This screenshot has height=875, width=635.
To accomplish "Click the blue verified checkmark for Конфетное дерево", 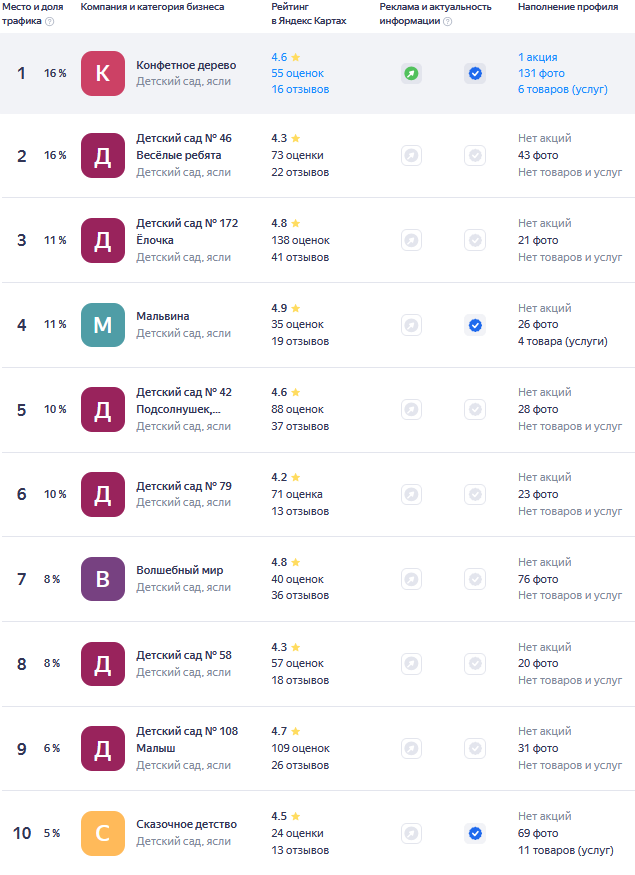I will [x=475, y=73].
